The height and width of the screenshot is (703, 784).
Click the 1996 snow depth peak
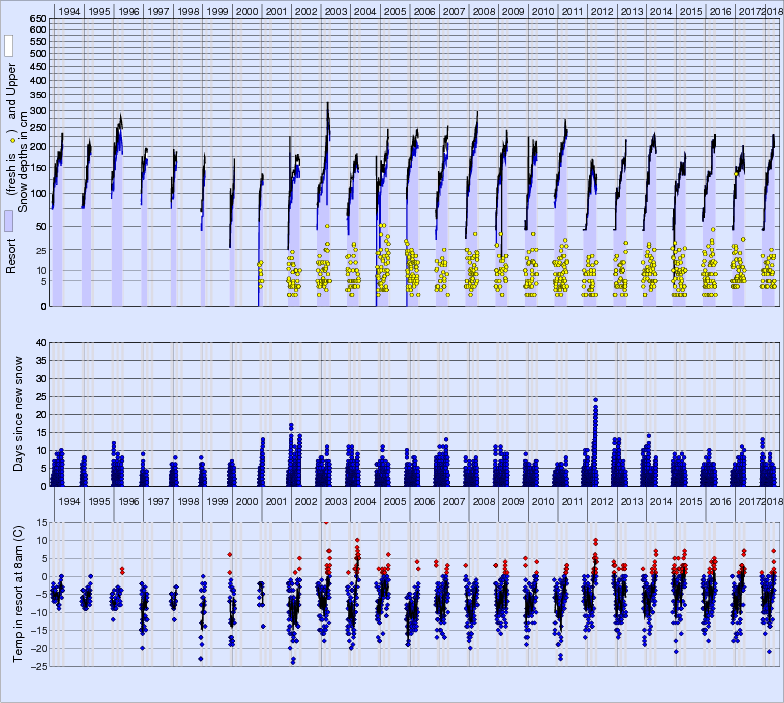pyautogui.click(x=121, y=116)
